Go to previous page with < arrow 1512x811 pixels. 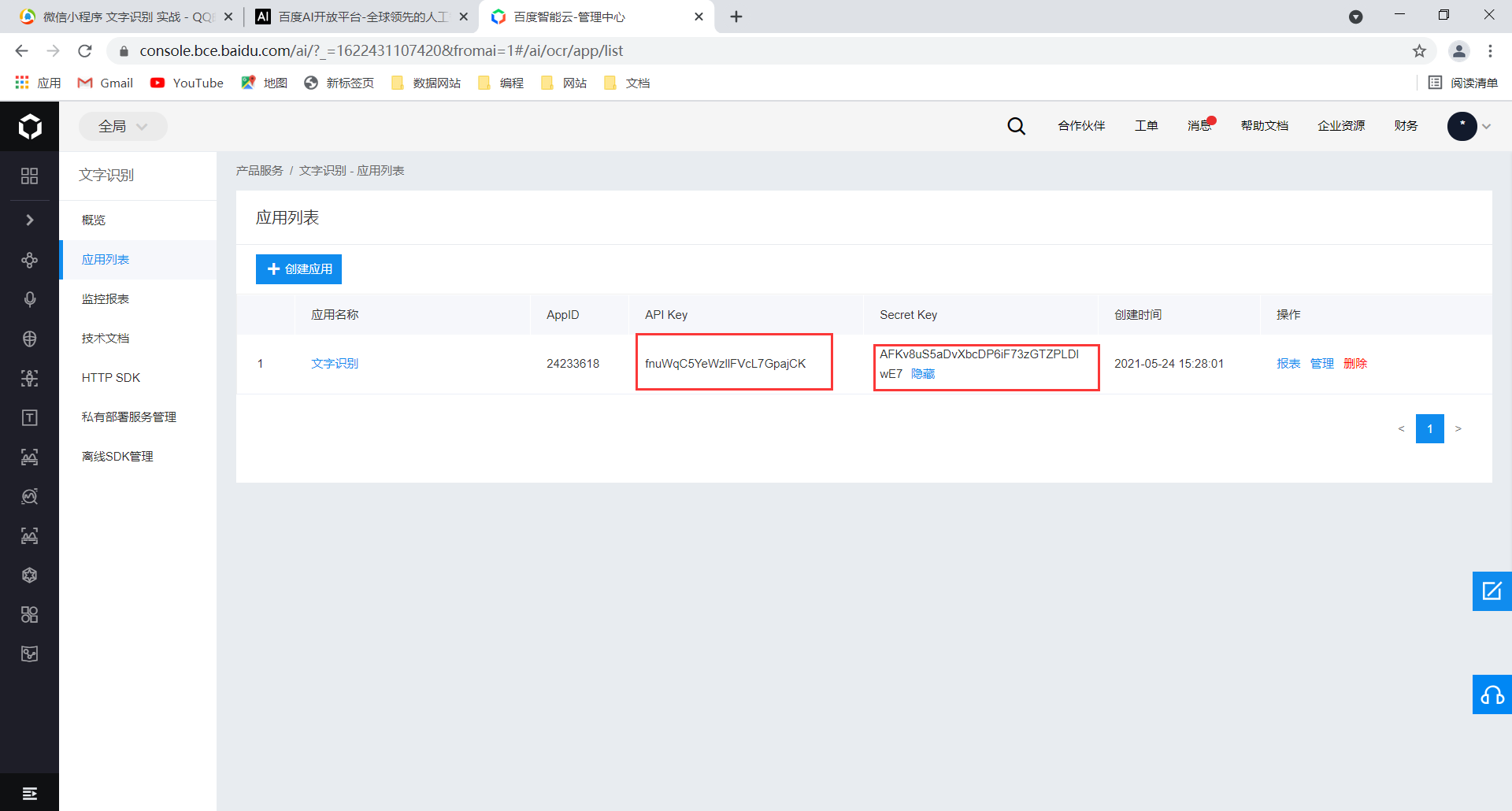pyautogui.click(x=1401, y=429)
